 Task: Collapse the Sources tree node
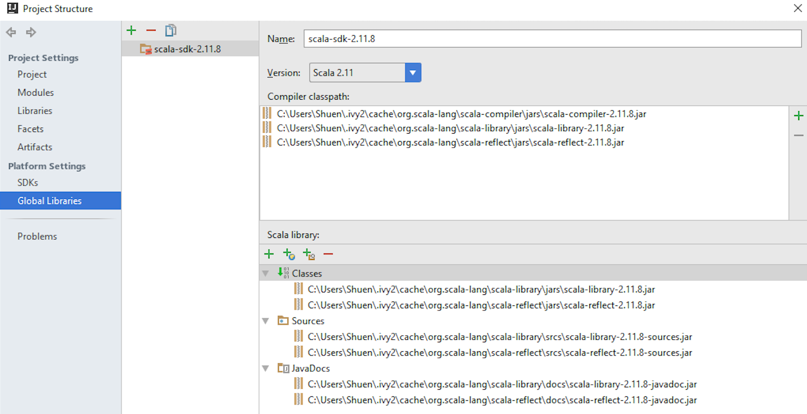(266, 321)
